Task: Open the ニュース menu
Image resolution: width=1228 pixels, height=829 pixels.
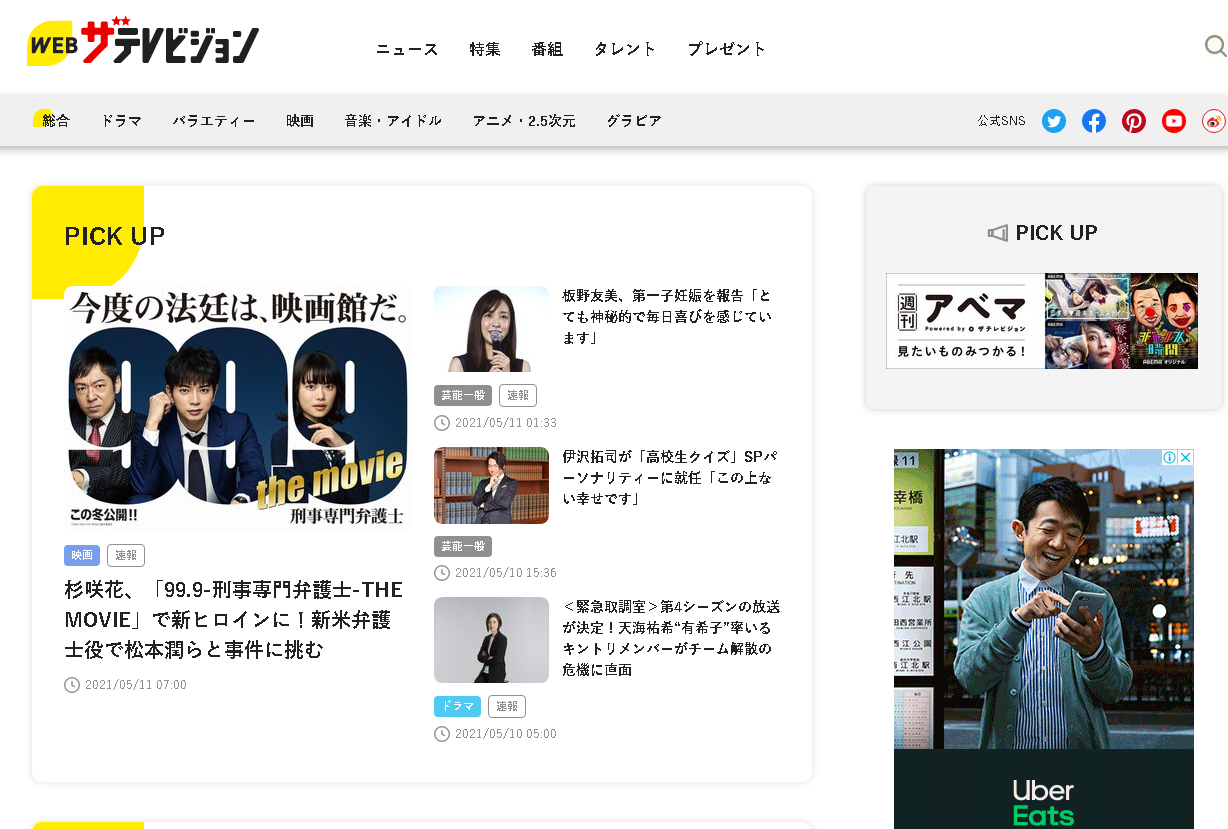Action: point(407,49)
